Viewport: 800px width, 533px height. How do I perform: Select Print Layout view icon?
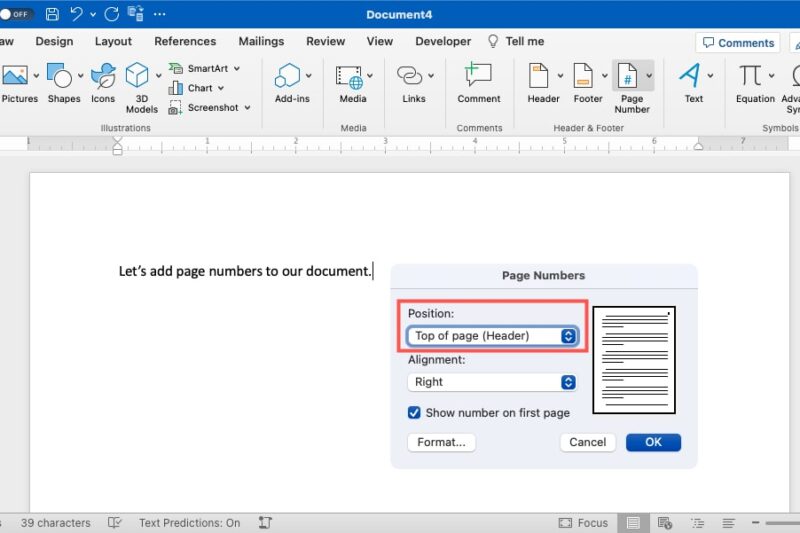point(633,523)
